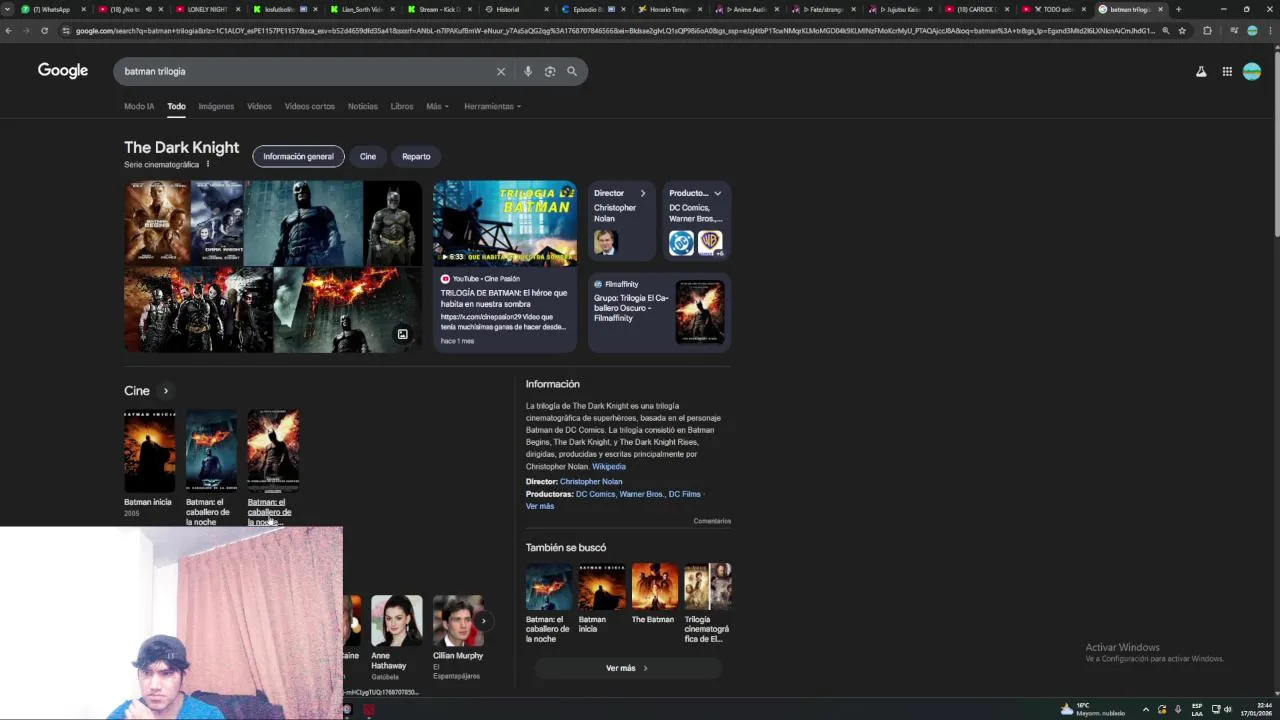Viewport: 1280px width, 720px height.
Task: Open more options next to Serie cinematográfica
Action: click(208, 164)
